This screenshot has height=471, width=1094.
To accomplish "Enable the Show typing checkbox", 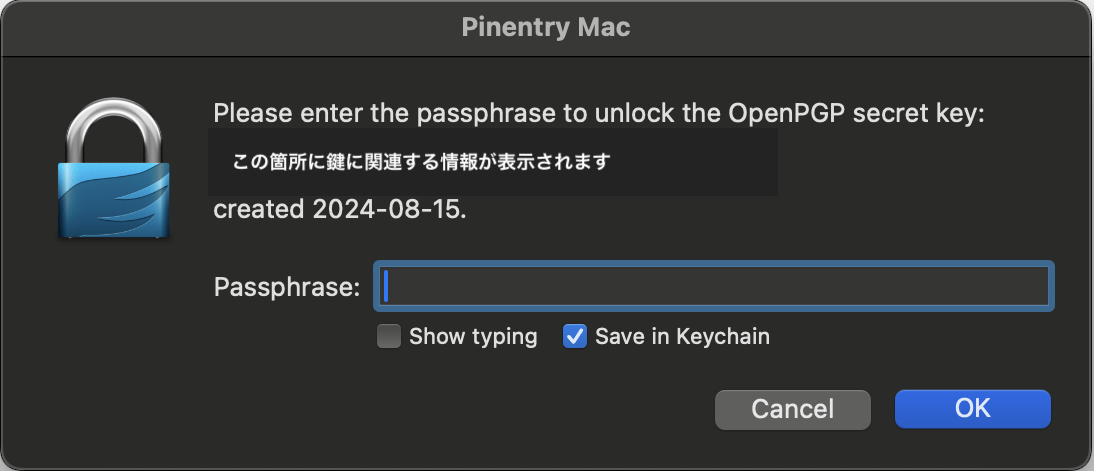I will (x=389, y=337).
